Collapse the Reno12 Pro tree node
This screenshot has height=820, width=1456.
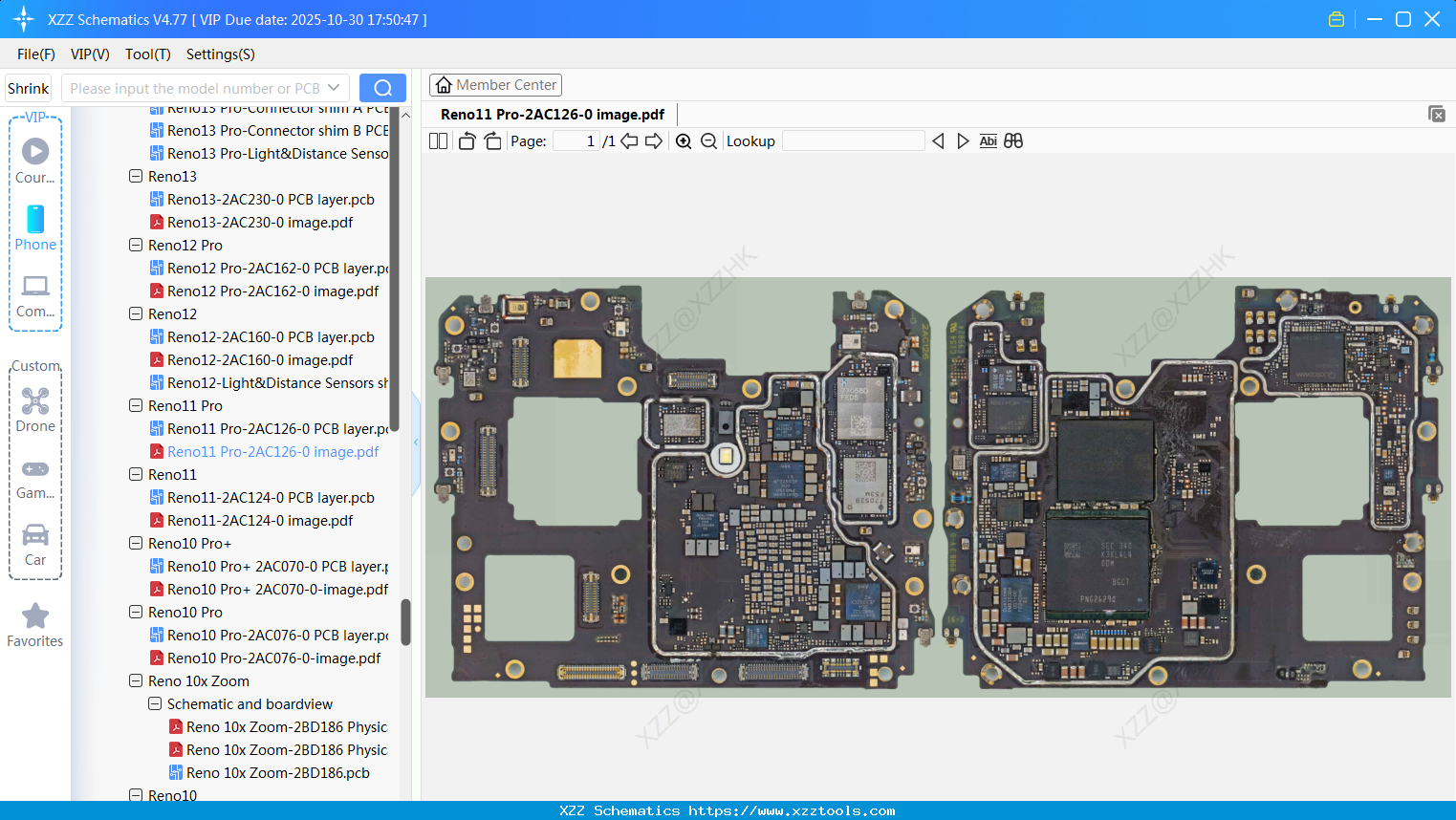(x=136, y=245)
